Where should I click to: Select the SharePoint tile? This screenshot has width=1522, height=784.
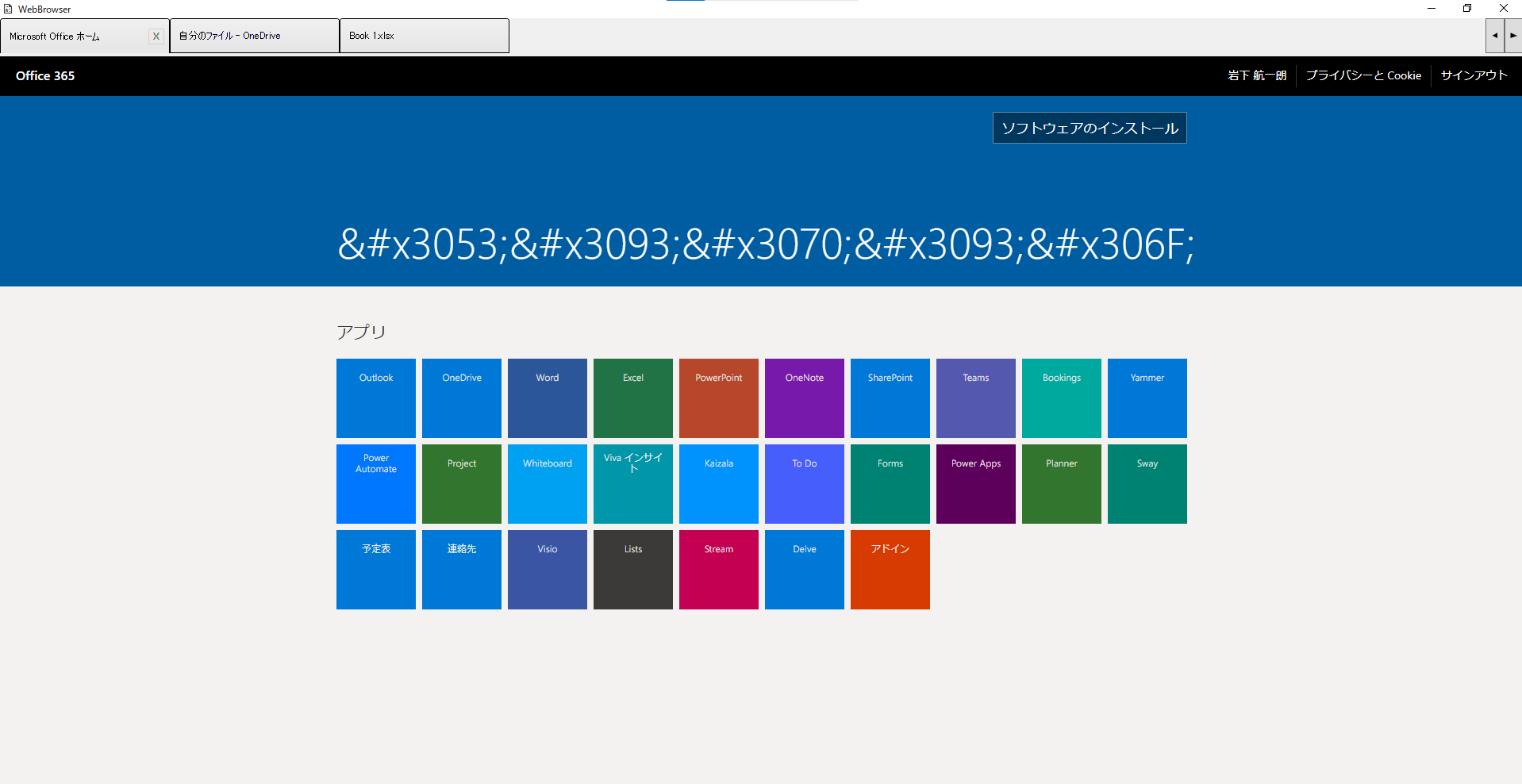(x=890, y=398)
